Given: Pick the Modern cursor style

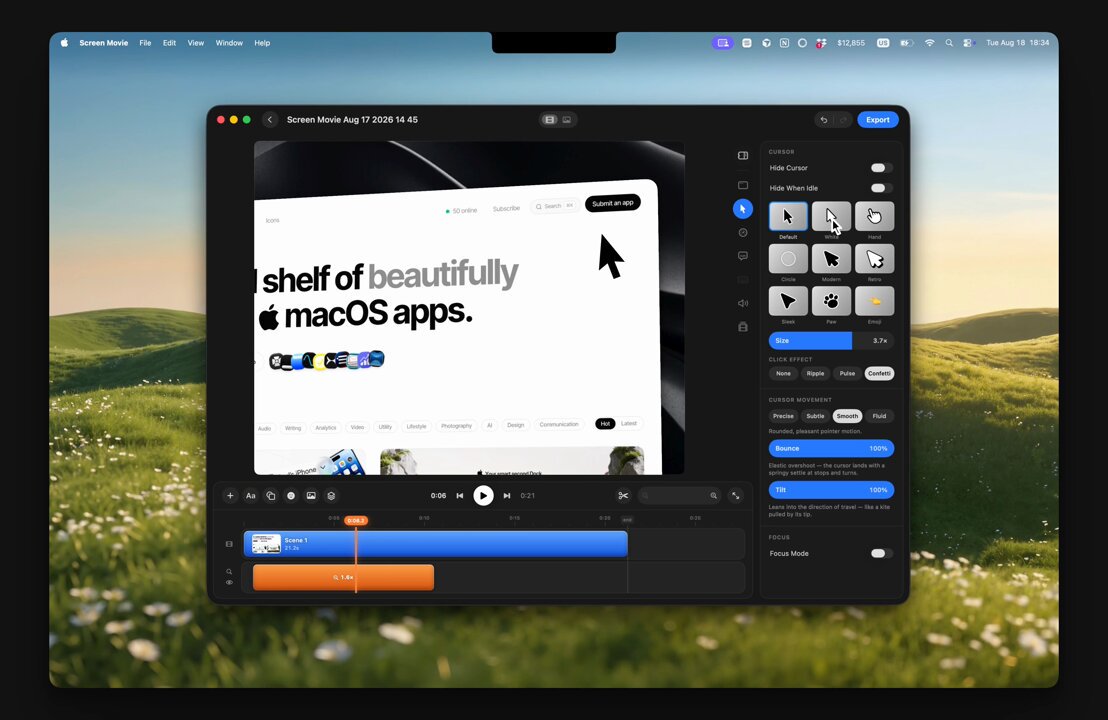Looking at the screenshot, I should 831,259.
